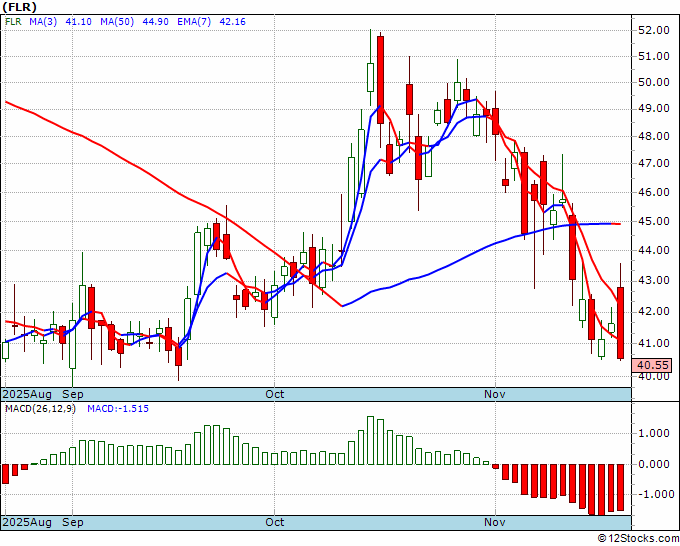Click the (FLR) chart title
680x546 pixels.
point(20,7)
